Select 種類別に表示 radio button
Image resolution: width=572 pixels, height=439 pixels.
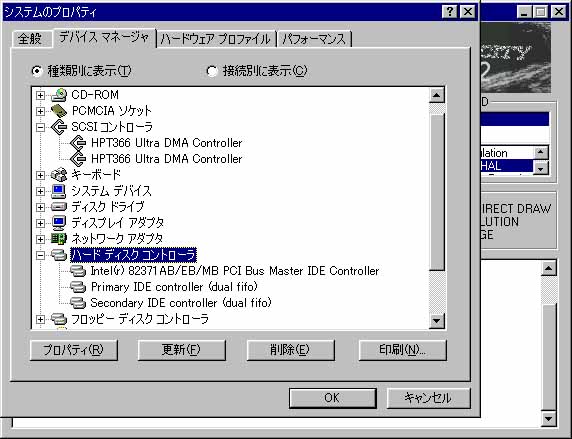[x=37, y=71]
